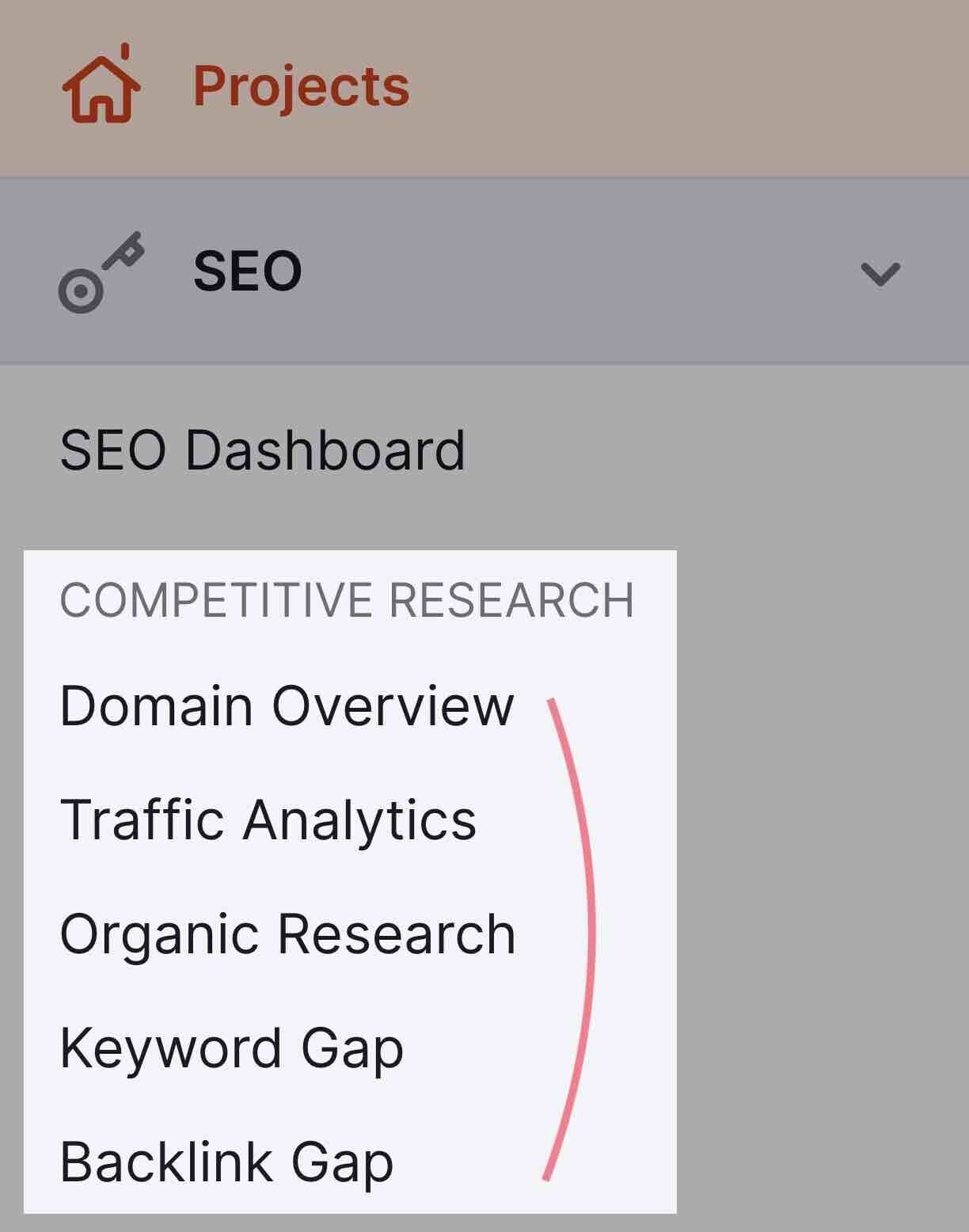Click the word Backlink in Backlink Gap

click(167, 1162)
